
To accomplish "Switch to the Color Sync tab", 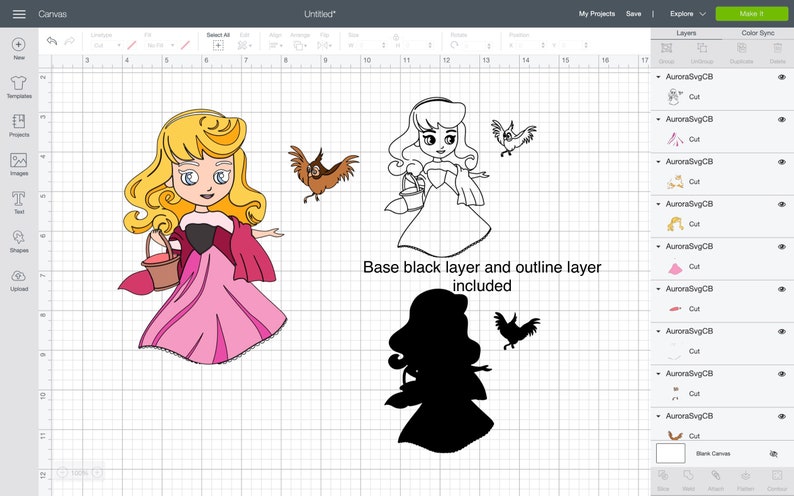I will coord(758,33).
